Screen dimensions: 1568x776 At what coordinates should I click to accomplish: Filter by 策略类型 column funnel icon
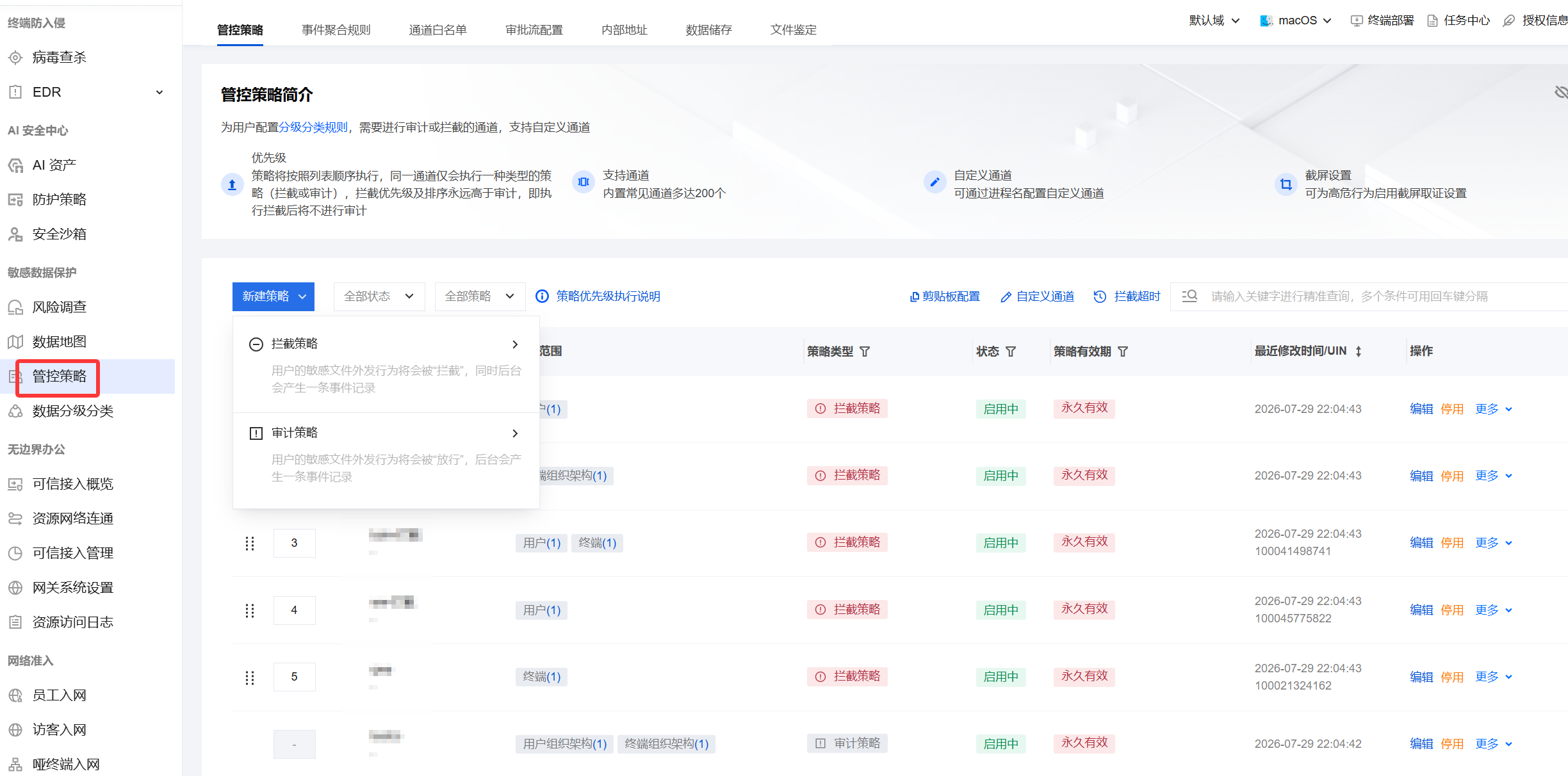click(x=865, y=352)
